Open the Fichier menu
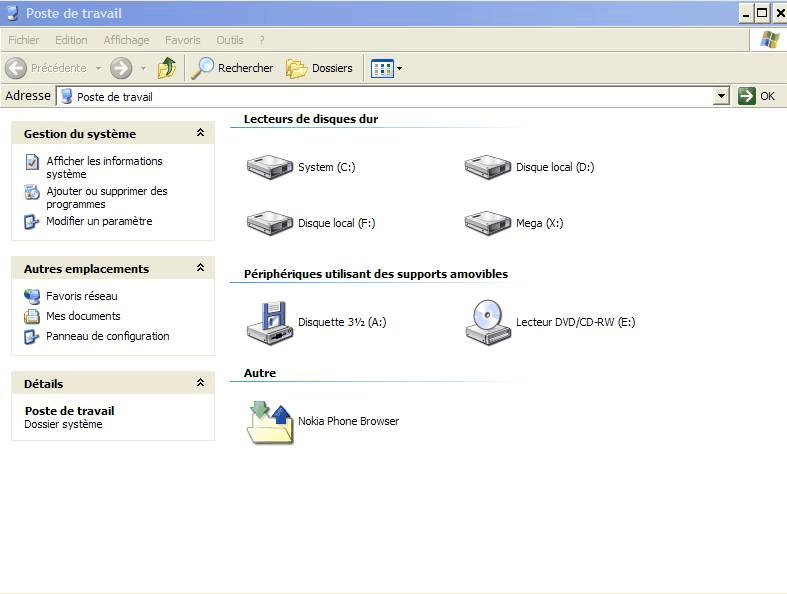The width and height of the screenshot is (787, 594). click(24, 40)
